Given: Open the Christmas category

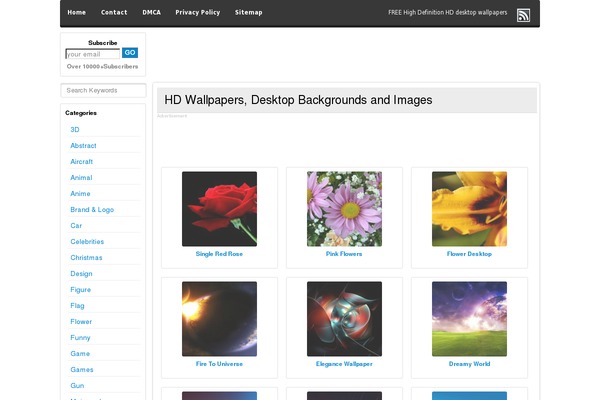Looking at the screenshot, I should (x=86, y=258).
